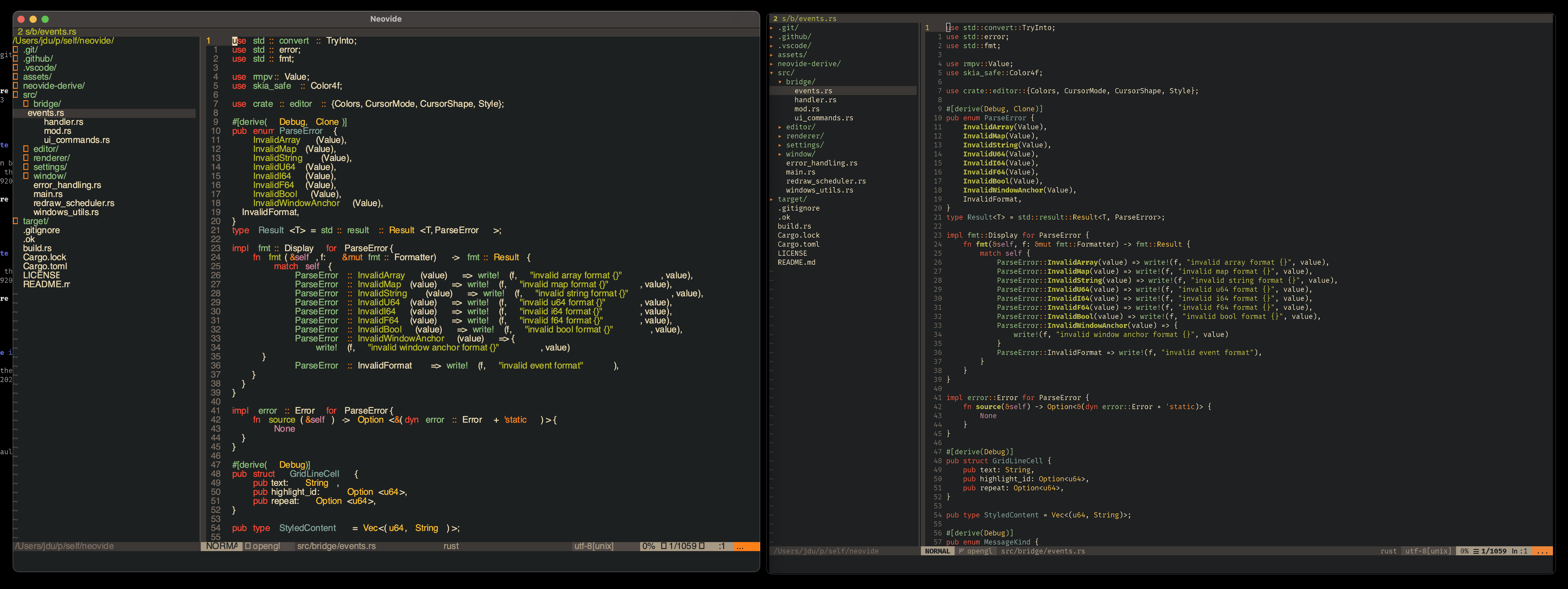
Task: Open Cargo.toml in right terminal file tree
Action: 799,245
